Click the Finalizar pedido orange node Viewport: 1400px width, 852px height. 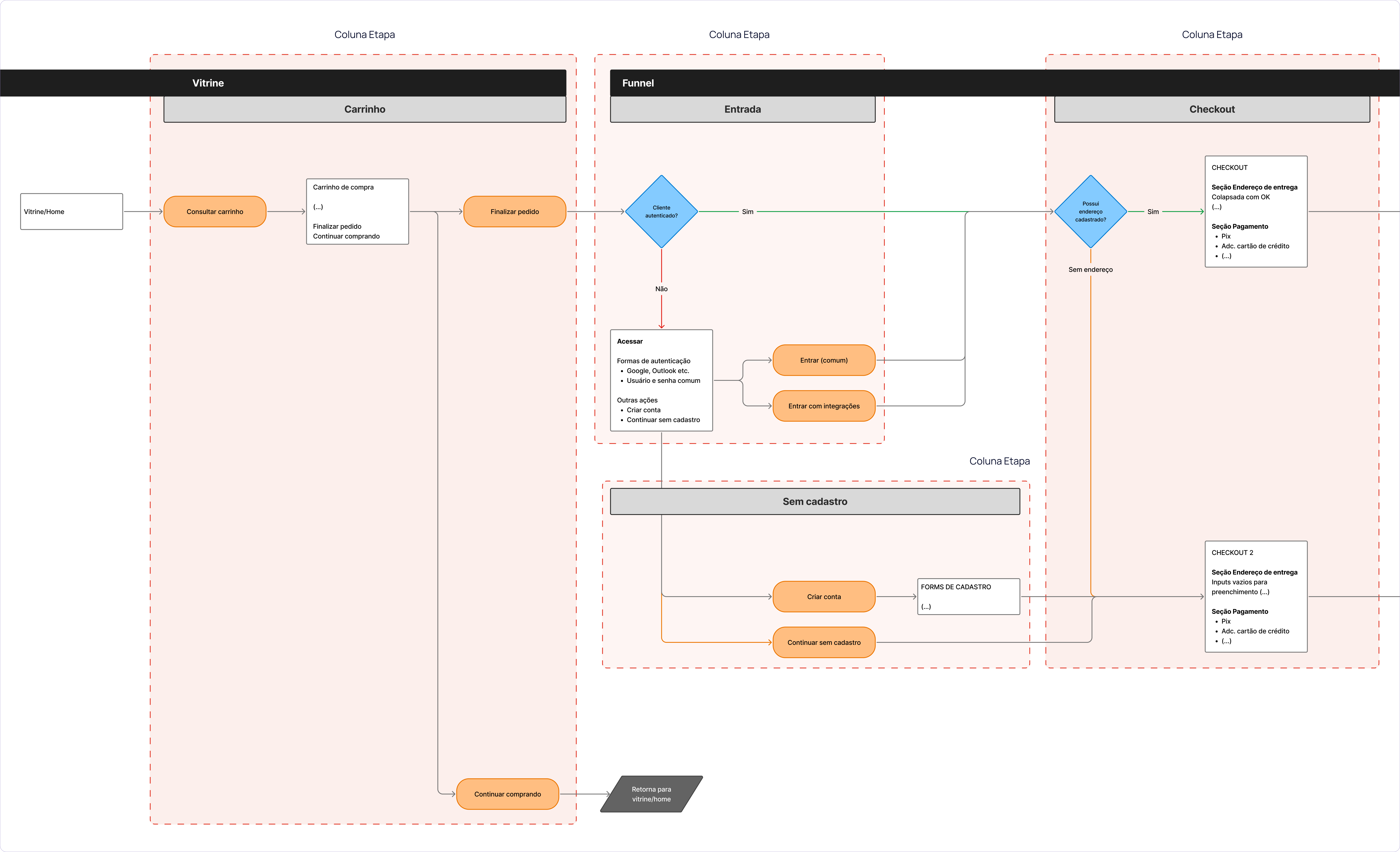click(x=515, y=211)
